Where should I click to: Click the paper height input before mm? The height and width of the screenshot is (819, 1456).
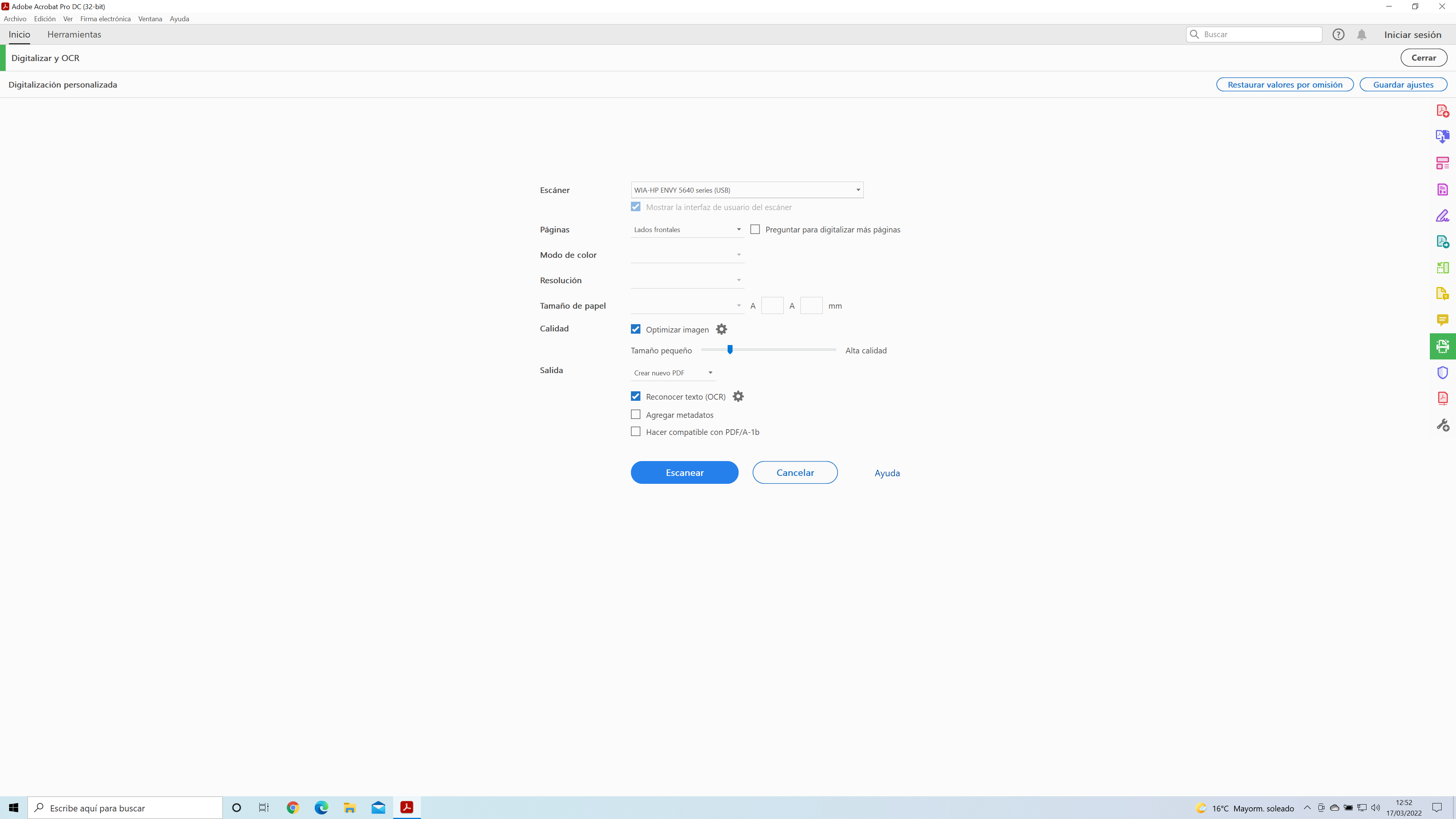pyautogui.click(x=812, y=306)
